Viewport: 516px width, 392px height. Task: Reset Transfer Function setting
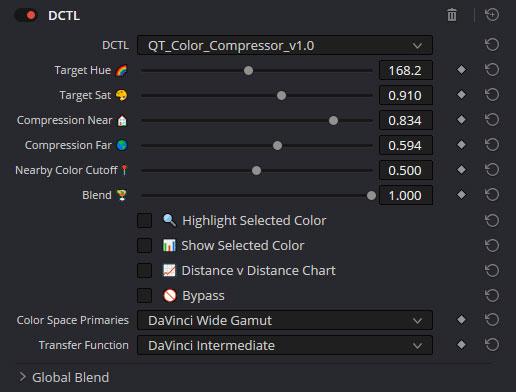coord(492,345)
